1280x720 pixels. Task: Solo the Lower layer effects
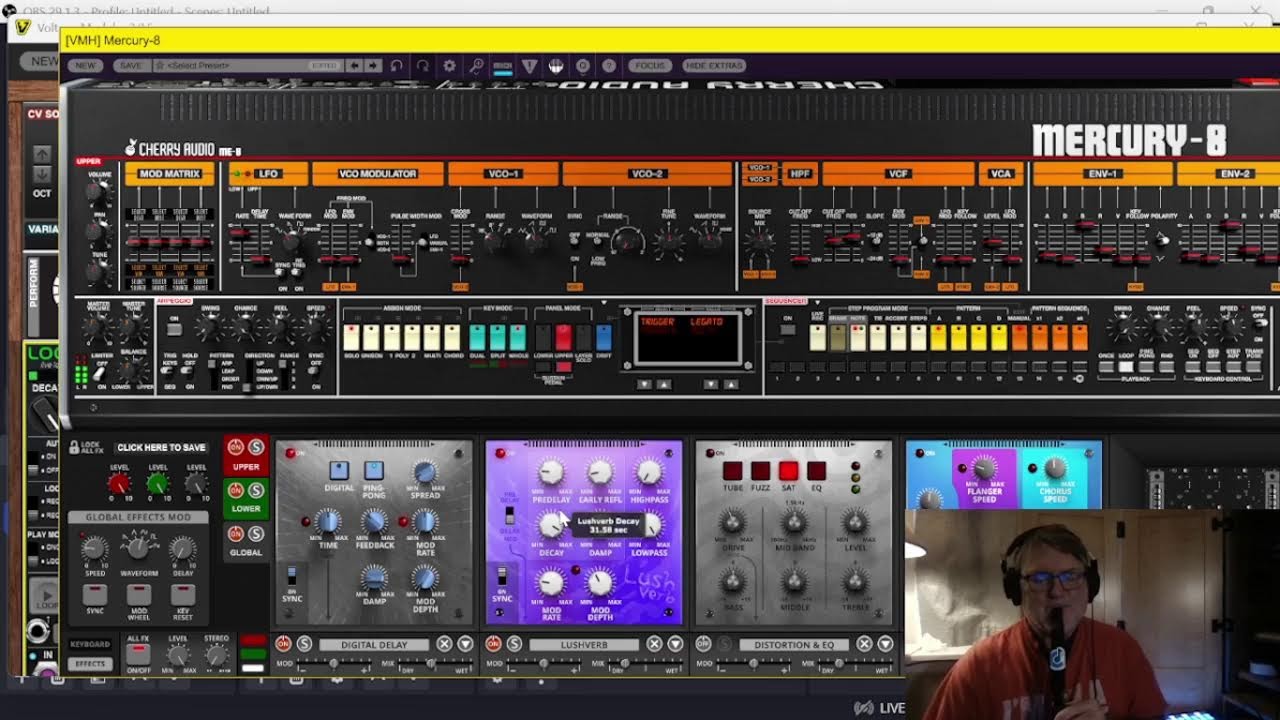(x=256, y=490)
